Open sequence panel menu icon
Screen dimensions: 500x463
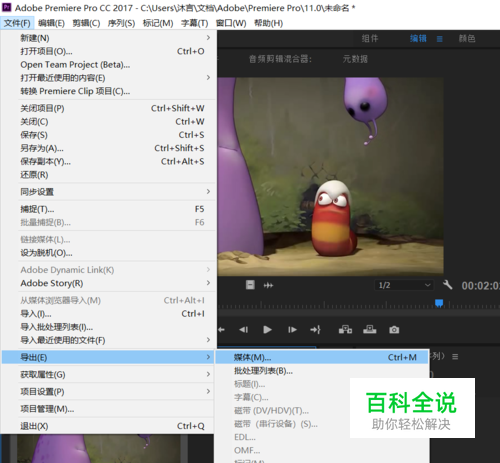pyautogui.click(x=455, y=357)
